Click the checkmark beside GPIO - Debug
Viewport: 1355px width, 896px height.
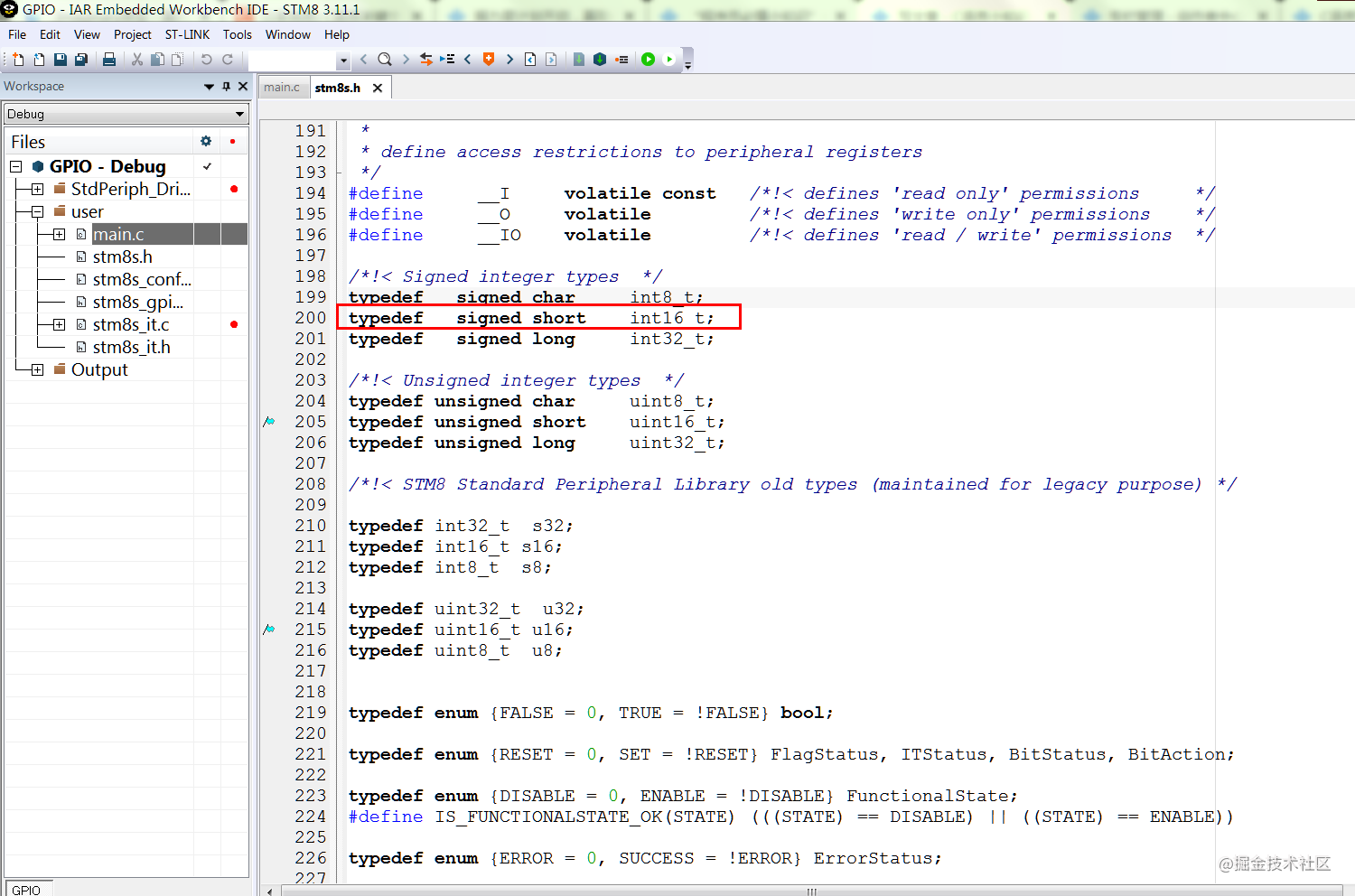pyautogui.click(x=207, y=166)
